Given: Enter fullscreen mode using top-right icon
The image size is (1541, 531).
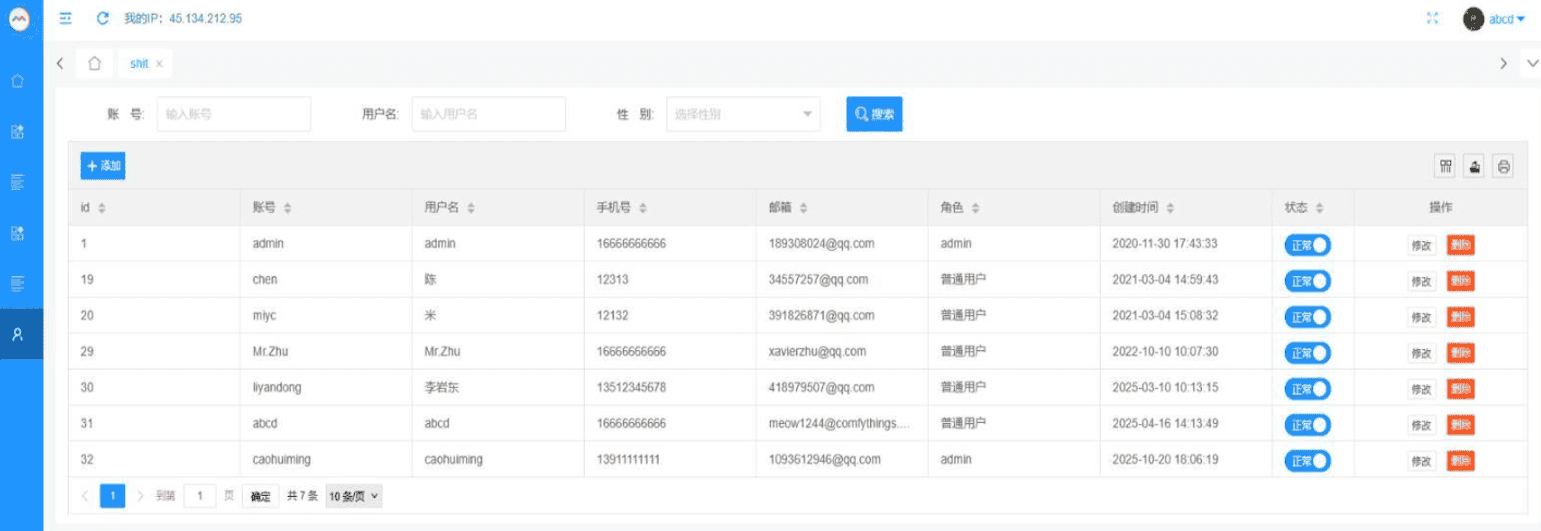Looking at the screenshot, I should coord(1432,18).
